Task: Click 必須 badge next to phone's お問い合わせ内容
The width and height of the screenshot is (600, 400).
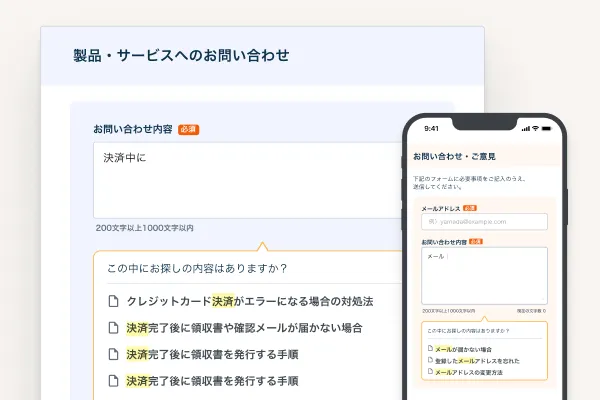Action: [x=476, y=242]
